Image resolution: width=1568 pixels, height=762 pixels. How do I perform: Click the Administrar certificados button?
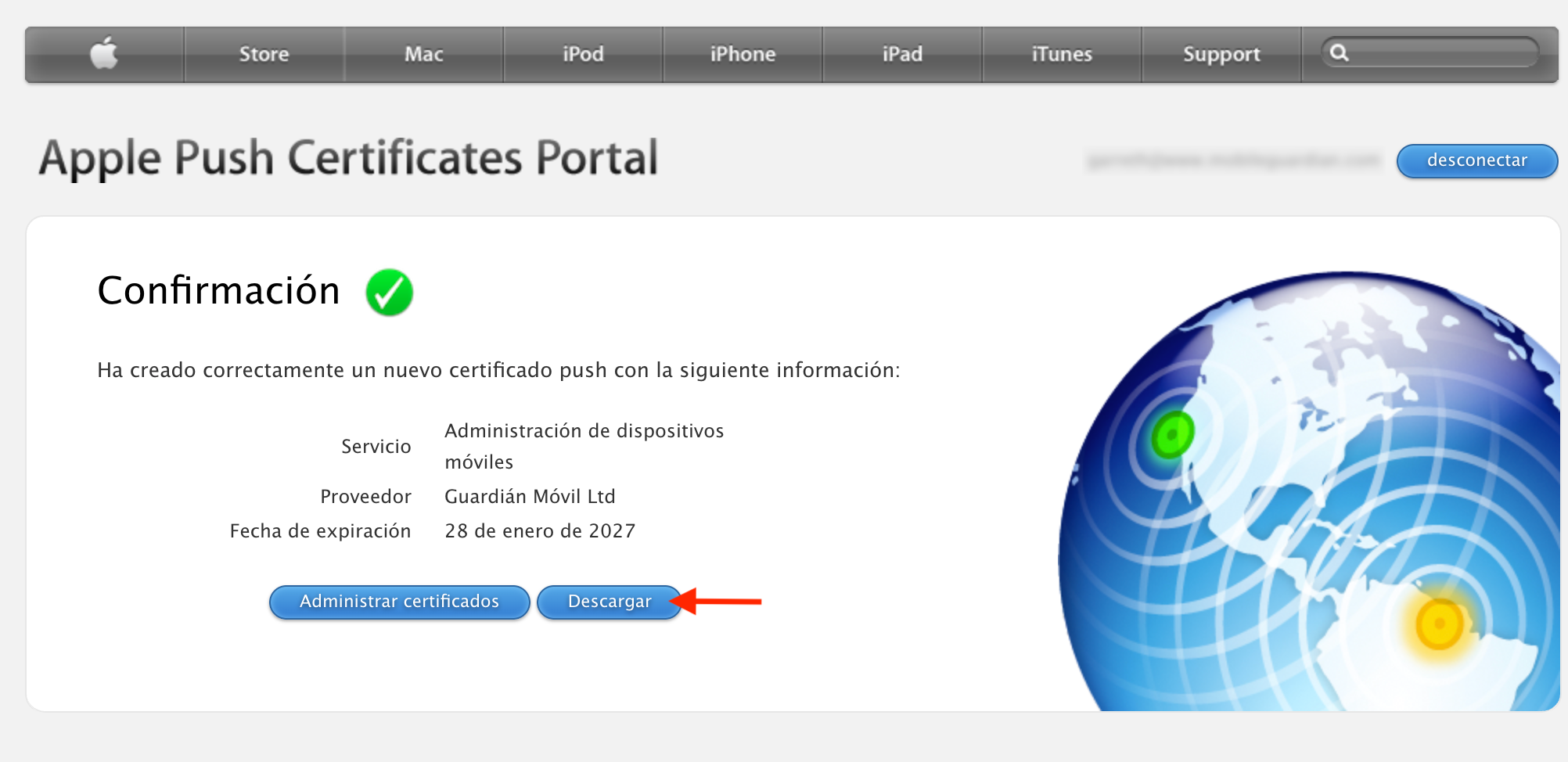[399, 602]
